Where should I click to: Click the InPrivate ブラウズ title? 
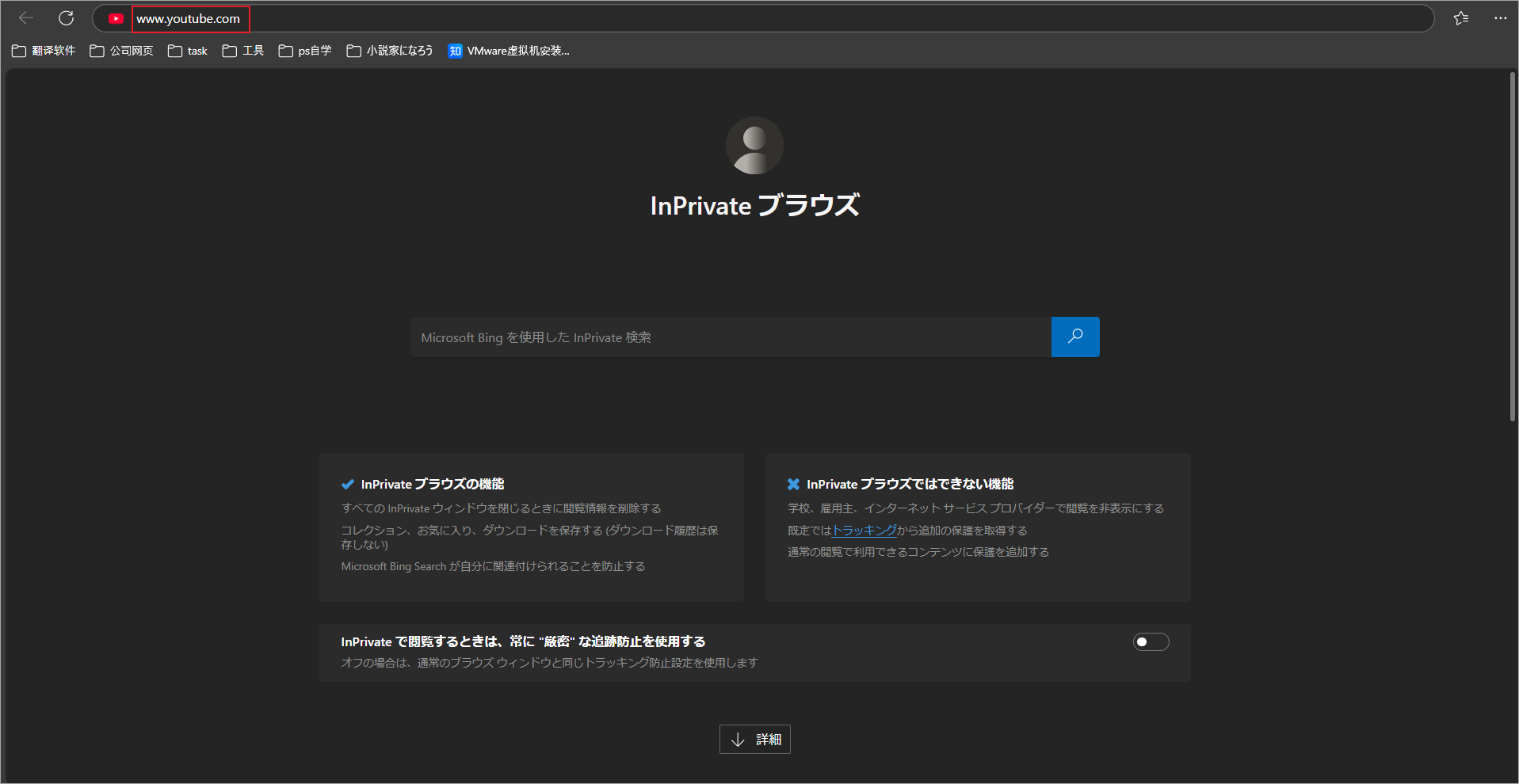pyautogui.click(x=754, y=205)
